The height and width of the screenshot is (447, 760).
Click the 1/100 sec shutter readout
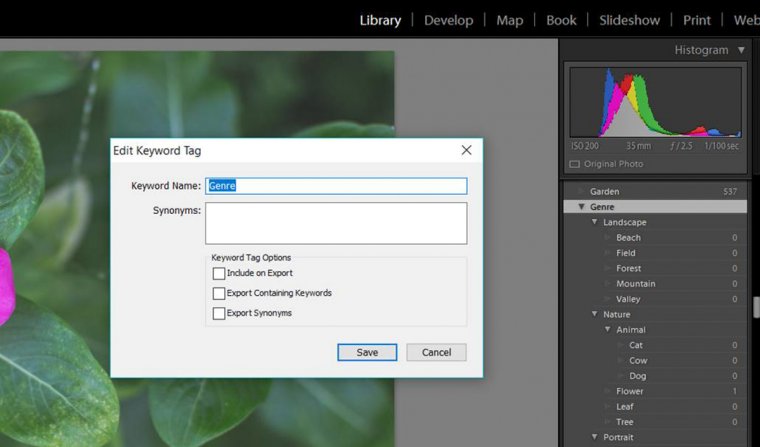point(721,146)
